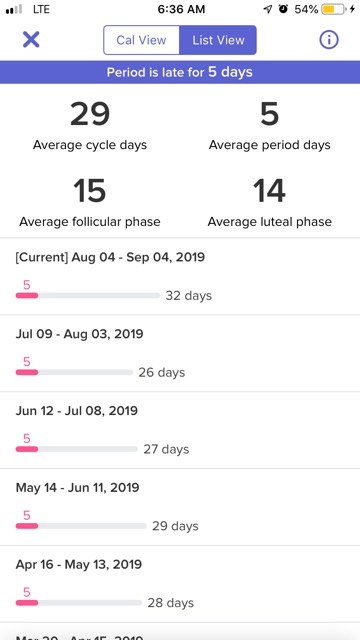
Task: Select the Jun 12 - Jul 08, 2019 entry
Action: point(180,430)
